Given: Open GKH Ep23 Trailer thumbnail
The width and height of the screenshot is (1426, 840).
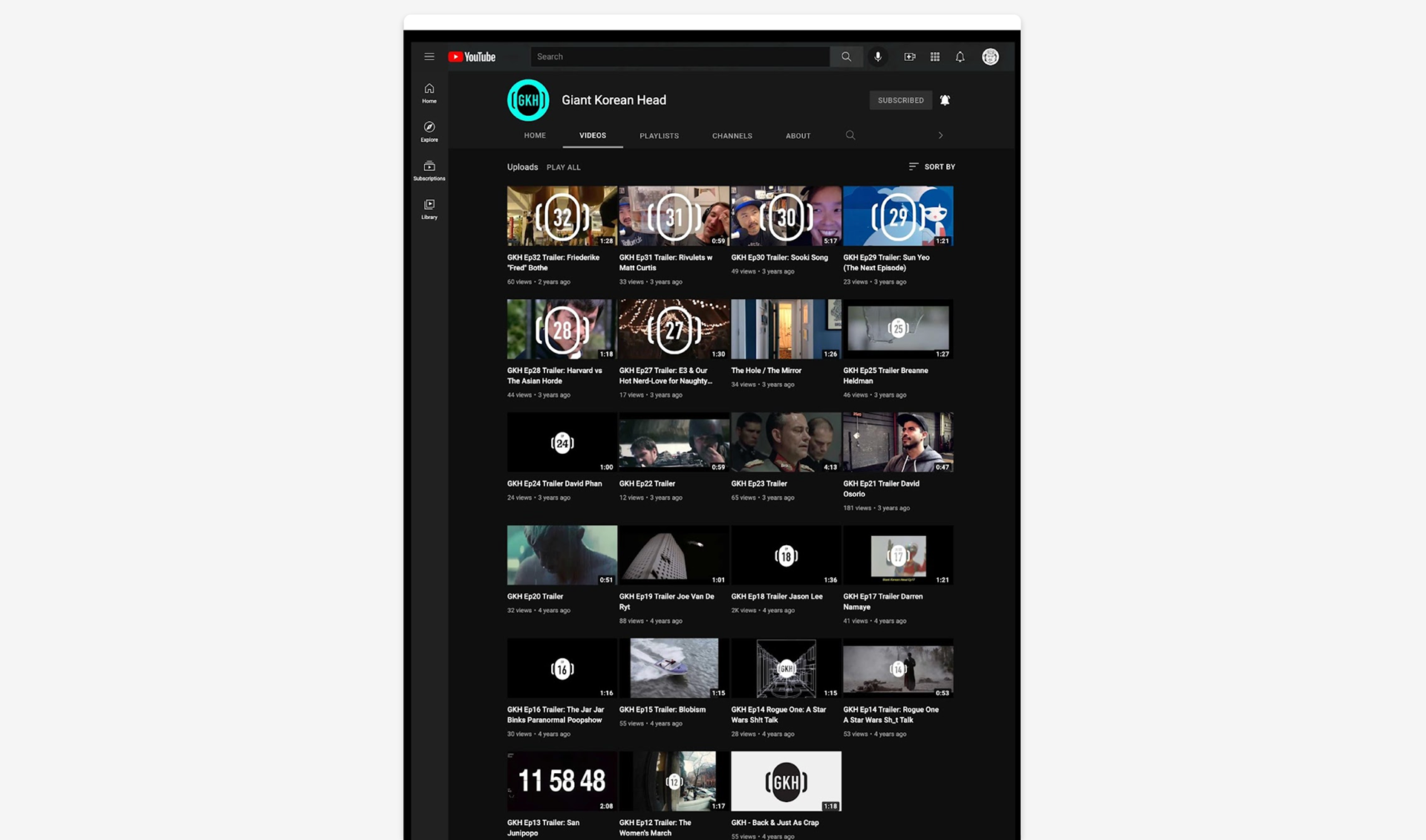Looking at the screenshot, I should coord(786,442).
